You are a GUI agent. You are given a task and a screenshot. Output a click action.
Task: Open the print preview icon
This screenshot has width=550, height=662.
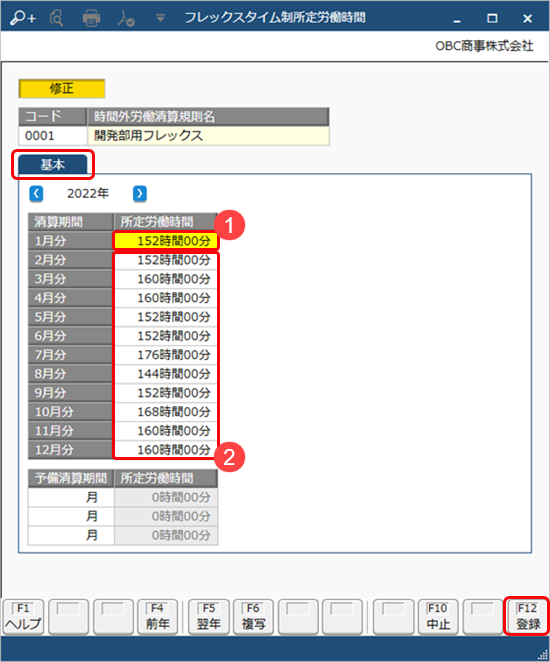pos(57,18)
